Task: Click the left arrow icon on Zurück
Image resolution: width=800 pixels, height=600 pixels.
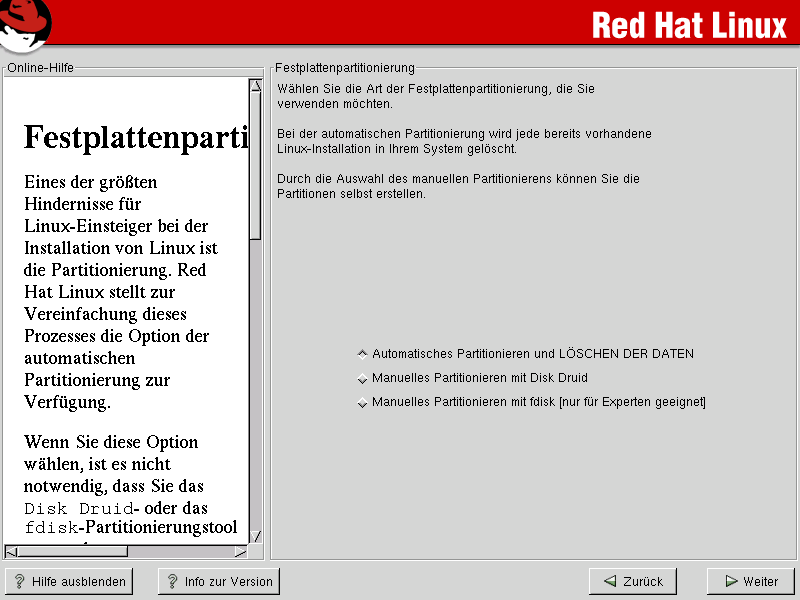Action: [x=608, y=581]
